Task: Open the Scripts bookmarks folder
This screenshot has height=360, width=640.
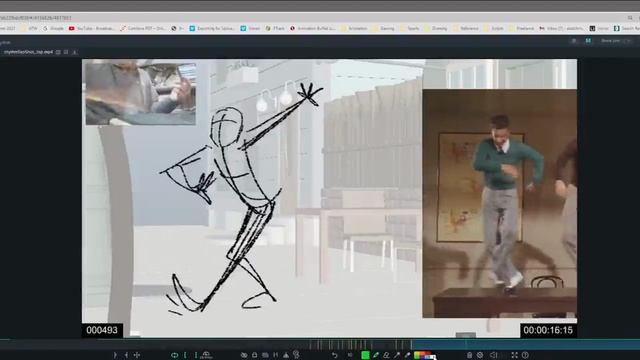Action: [494, 29]
